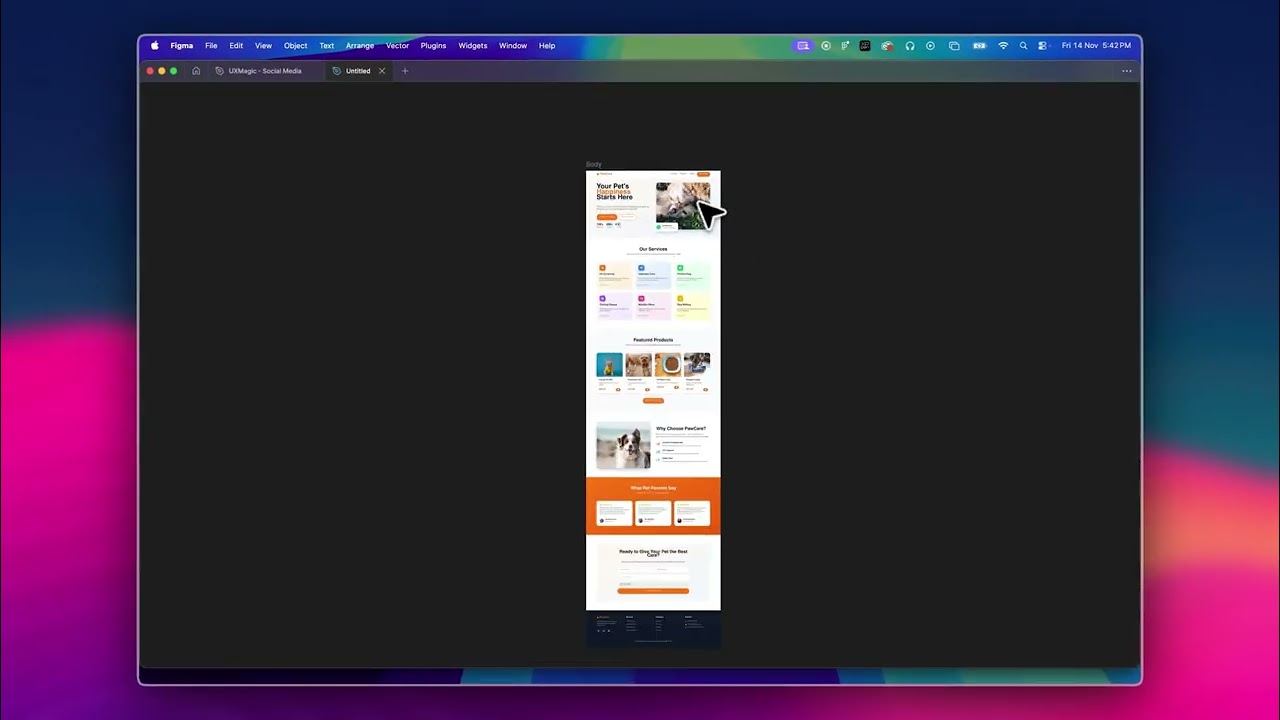Open macOS Control Center

pos(1042,46)
